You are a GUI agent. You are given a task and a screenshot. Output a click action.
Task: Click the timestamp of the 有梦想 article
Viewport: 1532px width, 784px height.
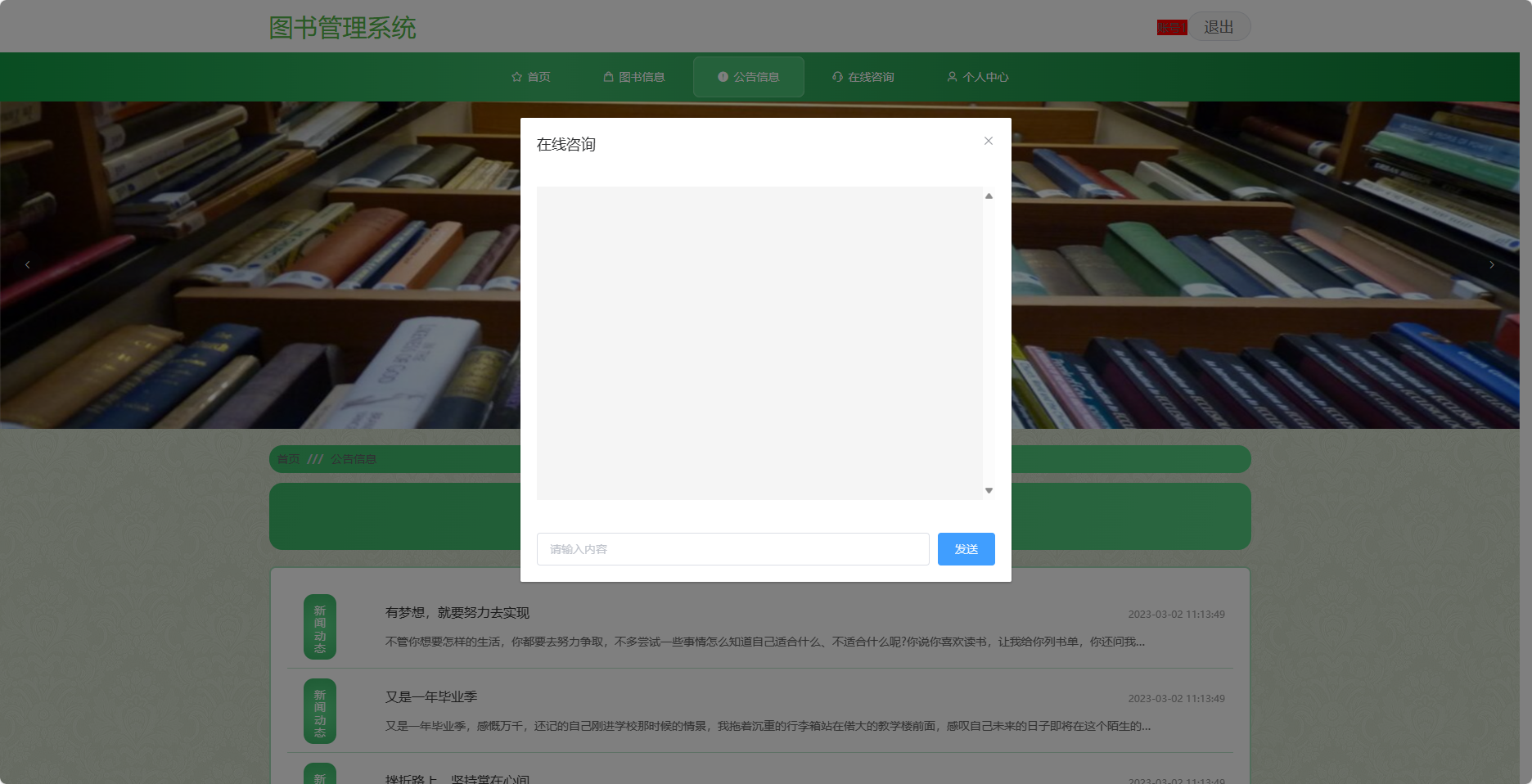click(1176, 615)
